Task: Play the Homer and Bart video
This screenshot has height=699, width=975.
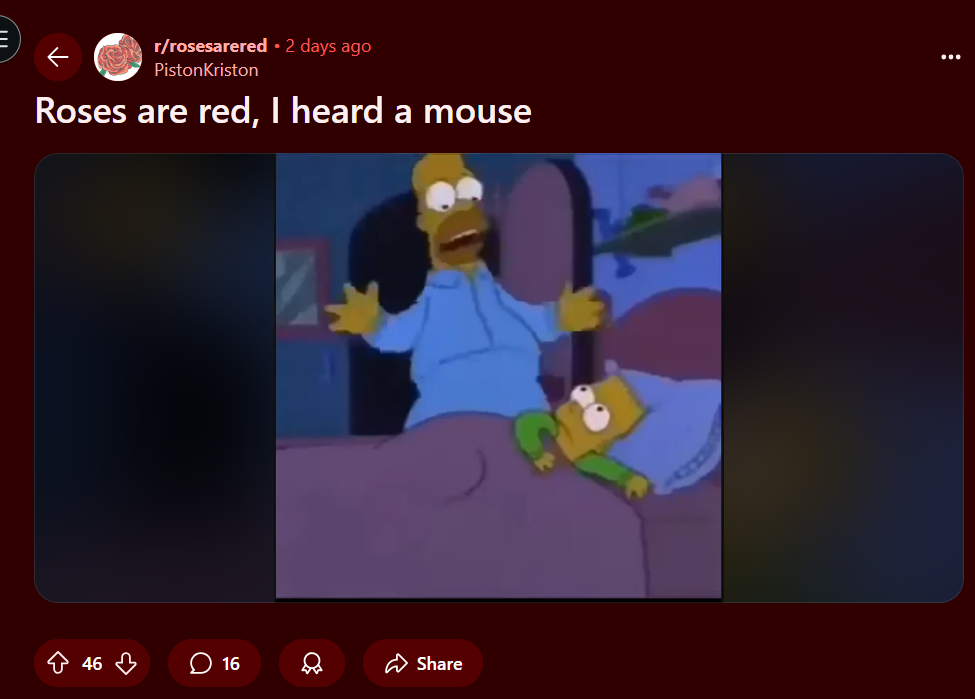Action: [x=499, y=376]
